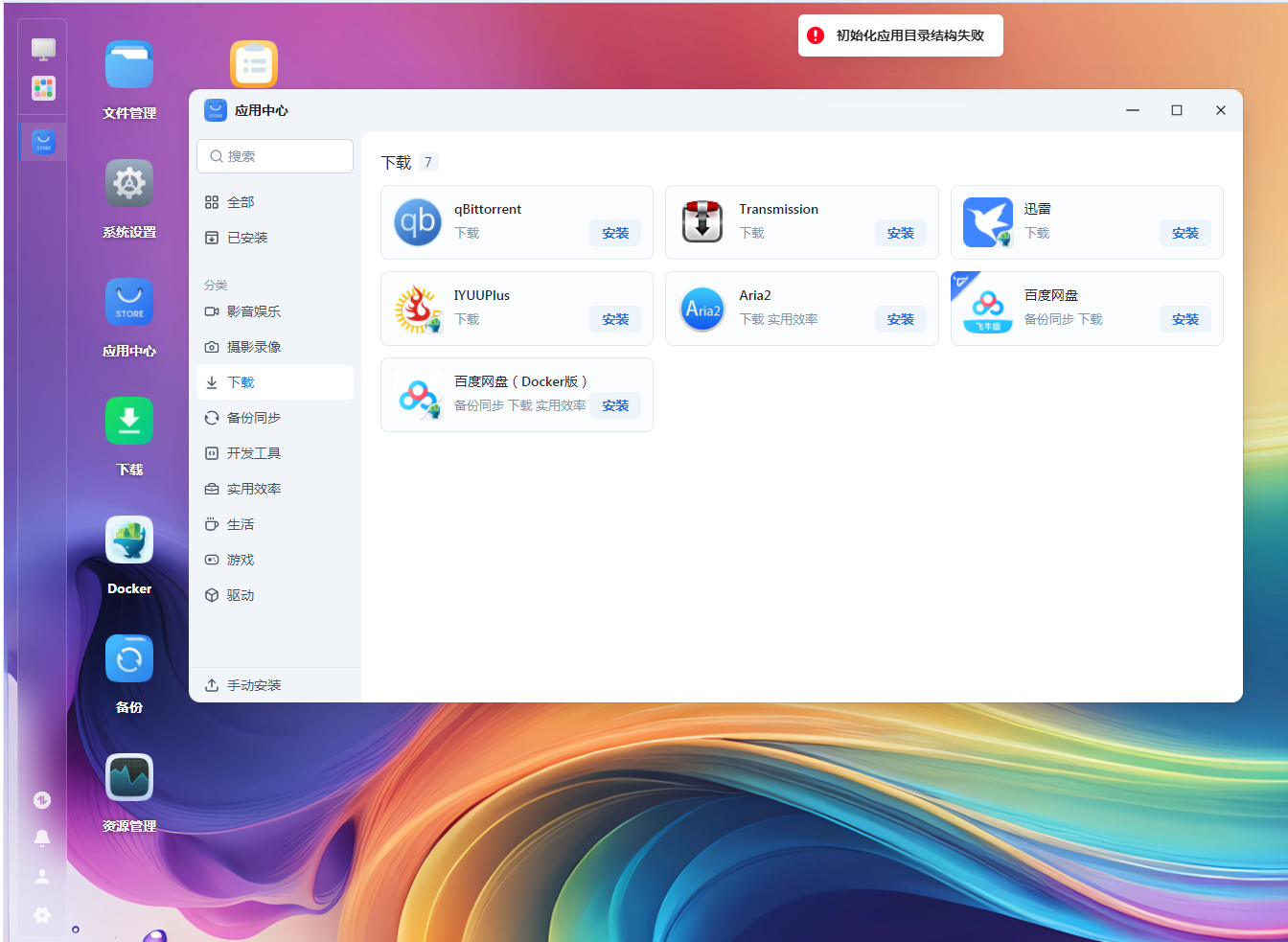Open the user account icon in dock
This screenshot has height=942, width=1288.
42,877
